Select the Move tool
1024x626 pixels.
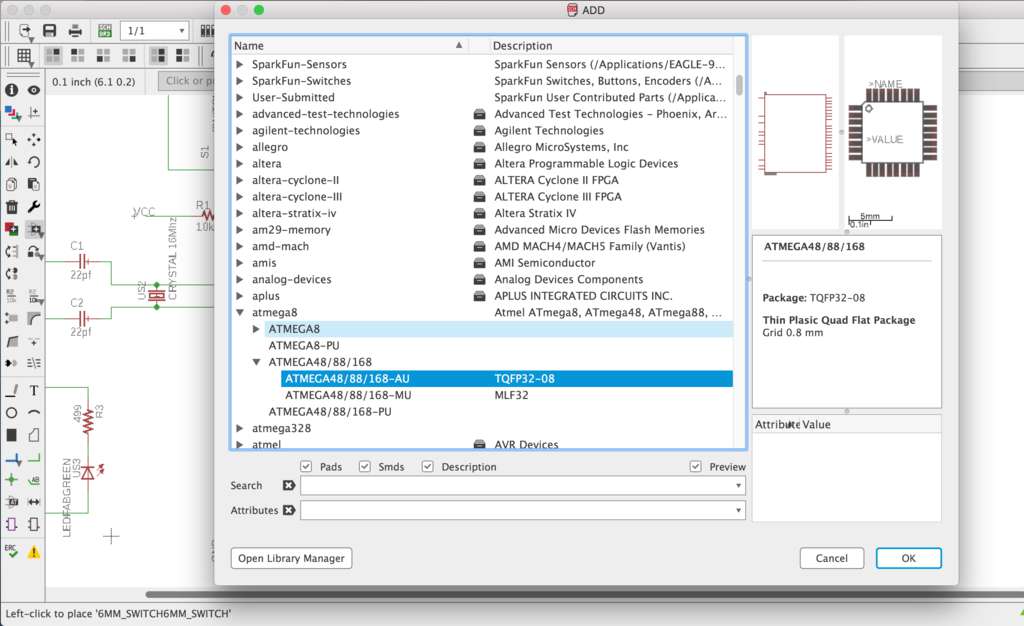(34, 139)
